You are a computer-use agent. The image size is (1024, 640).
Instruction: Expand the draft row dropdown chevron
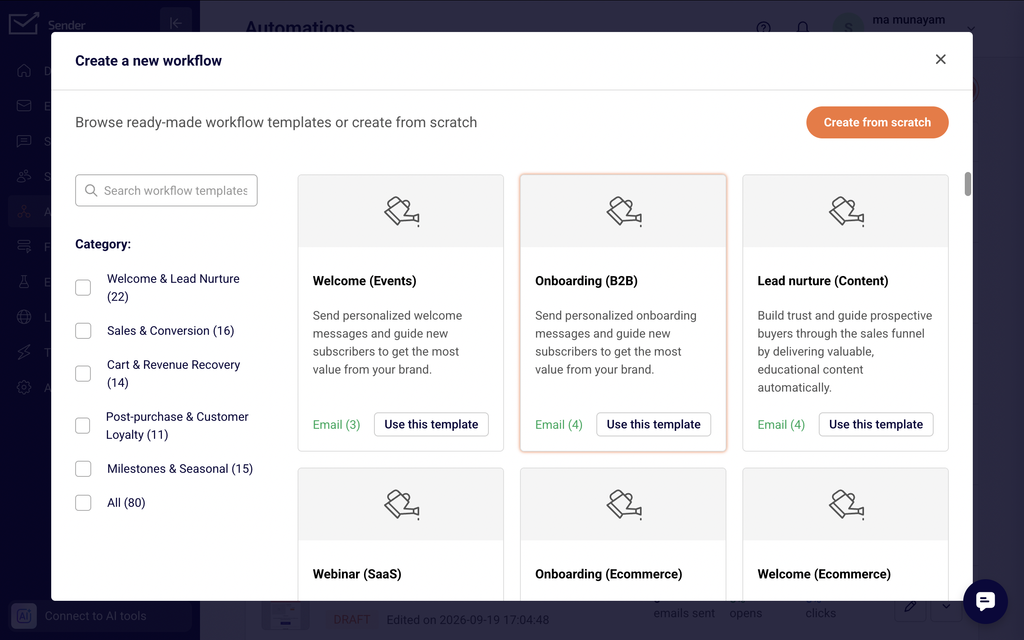(x=946, y=607)
